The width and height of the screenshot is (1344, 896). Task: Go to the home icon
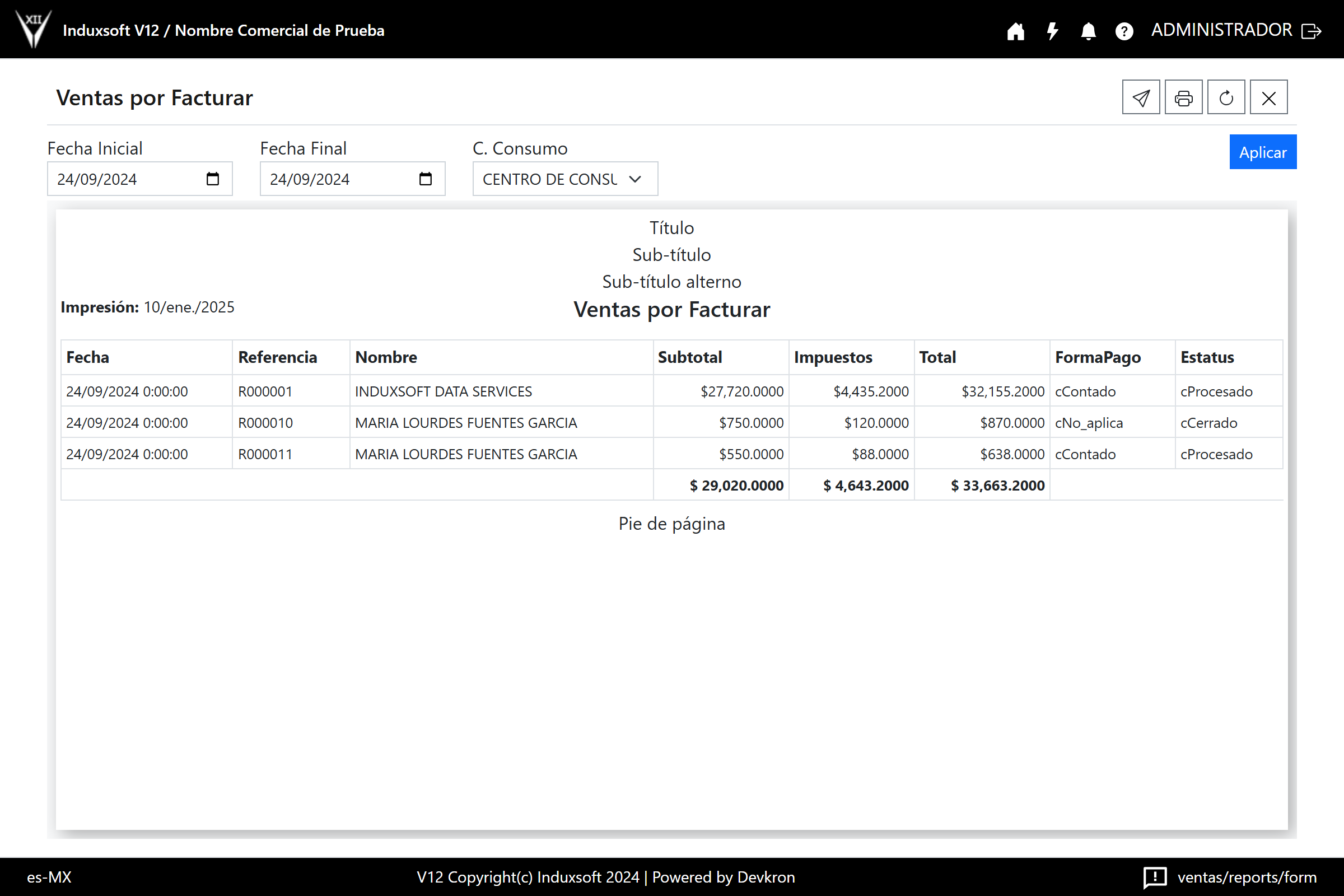click(1015, 31)
